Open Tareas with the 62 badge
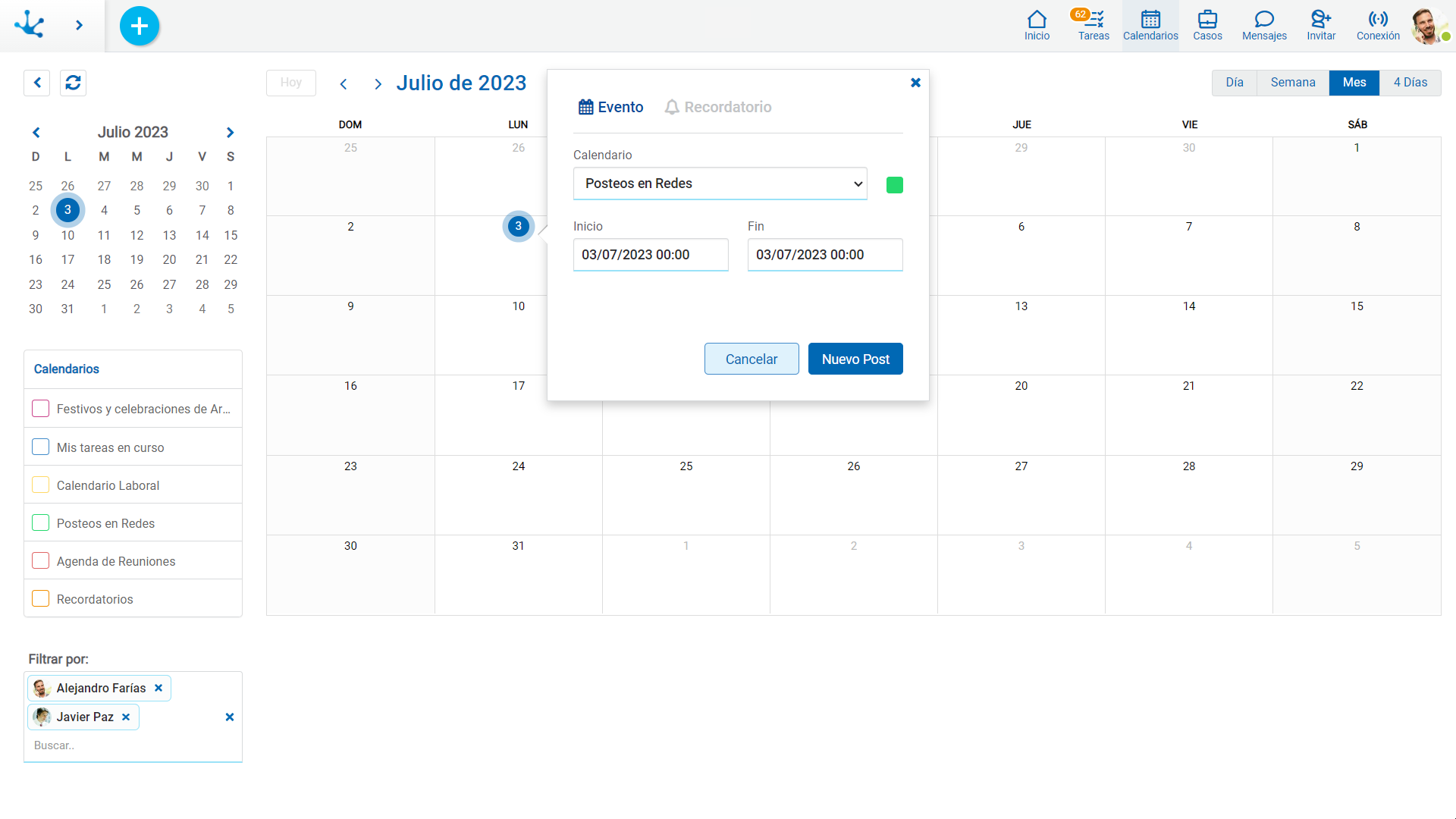1456x819 pixels. click(x=1094, y=23)
